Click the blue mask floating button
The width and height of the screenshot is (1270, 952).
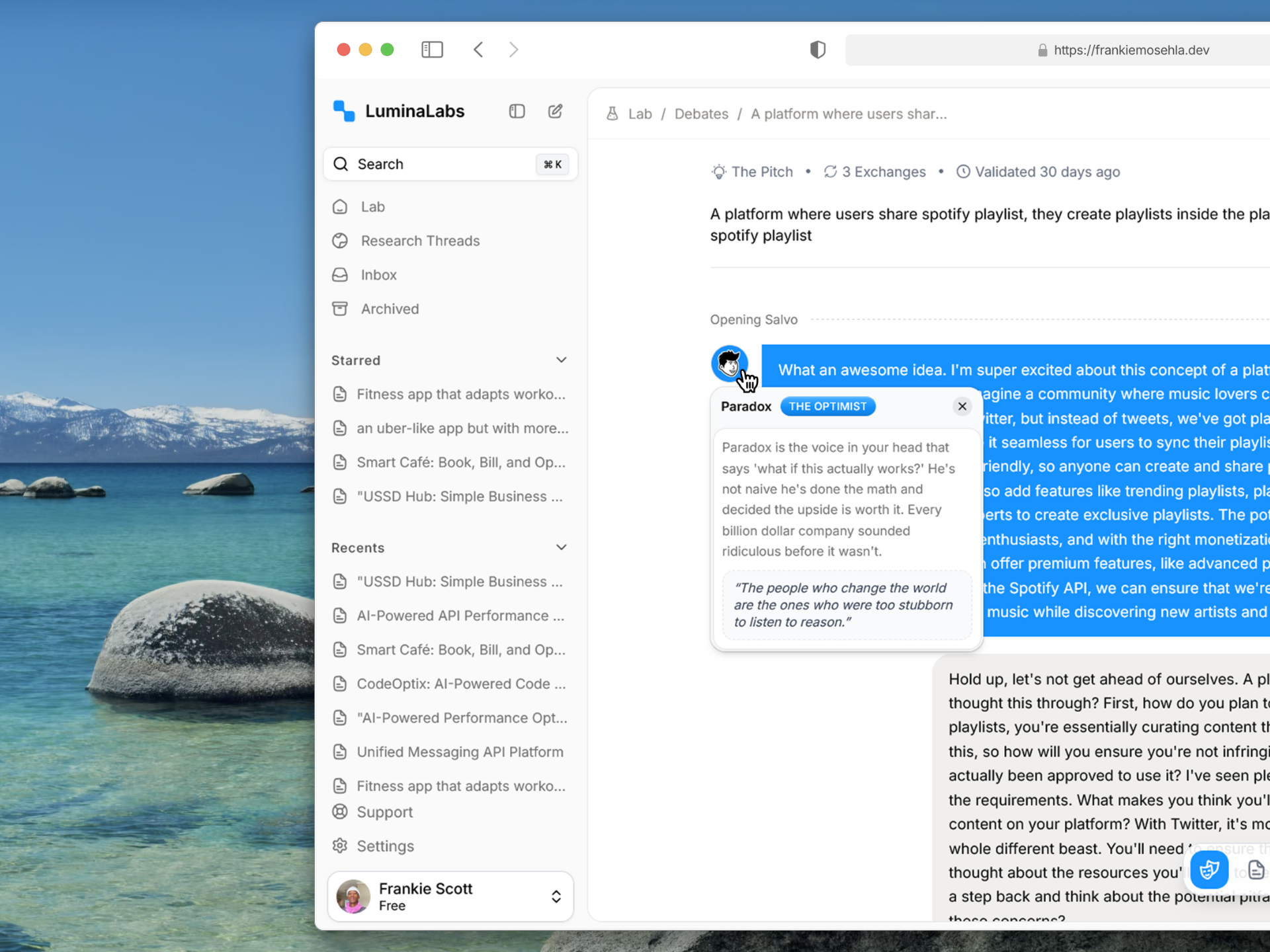pos(1209,869)
